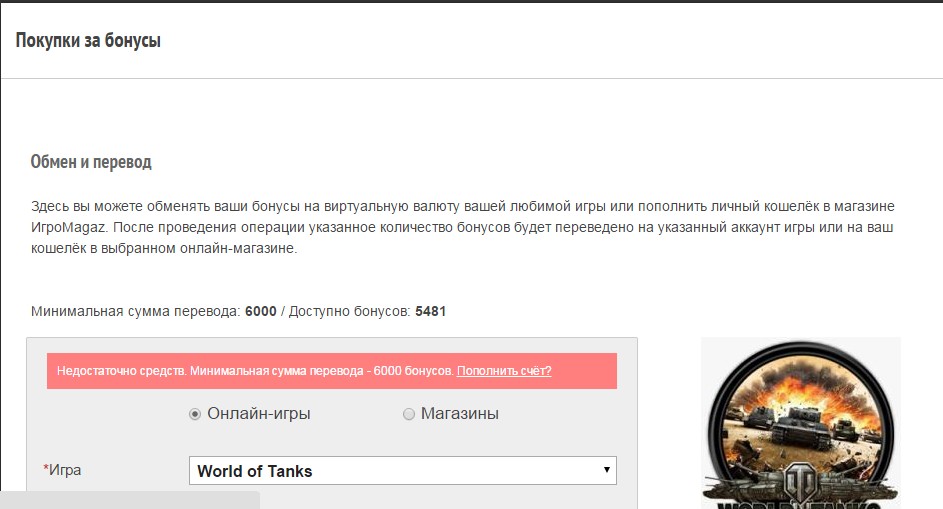Click the minimum transfer amount 6000
Viewport: 943px width, 509px height.
(260, 311)
